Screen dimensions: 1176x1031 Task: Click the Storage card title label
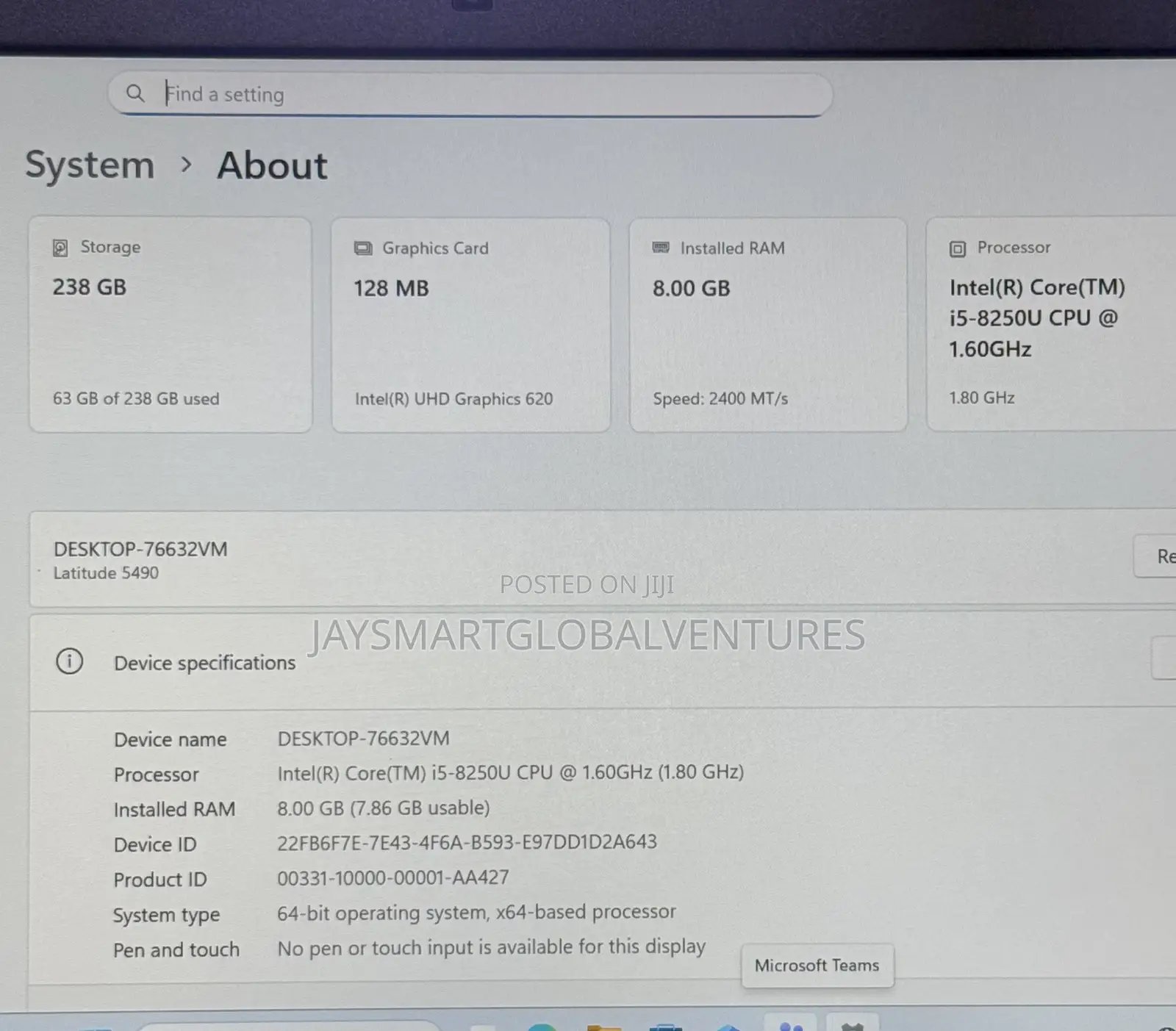(110, 247)
